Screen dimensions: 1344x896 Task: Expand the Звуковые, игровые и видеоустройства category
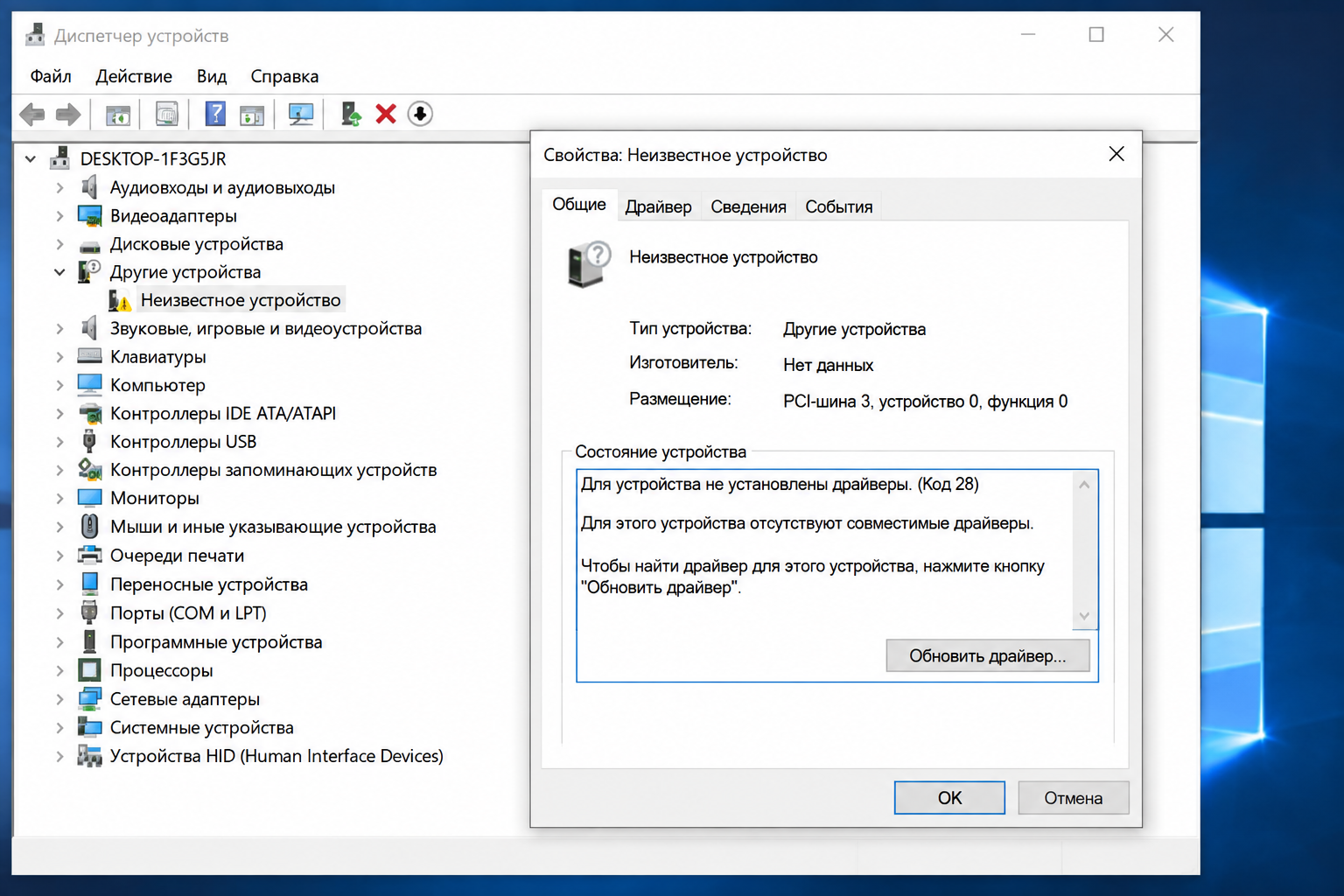click(59, 329)
